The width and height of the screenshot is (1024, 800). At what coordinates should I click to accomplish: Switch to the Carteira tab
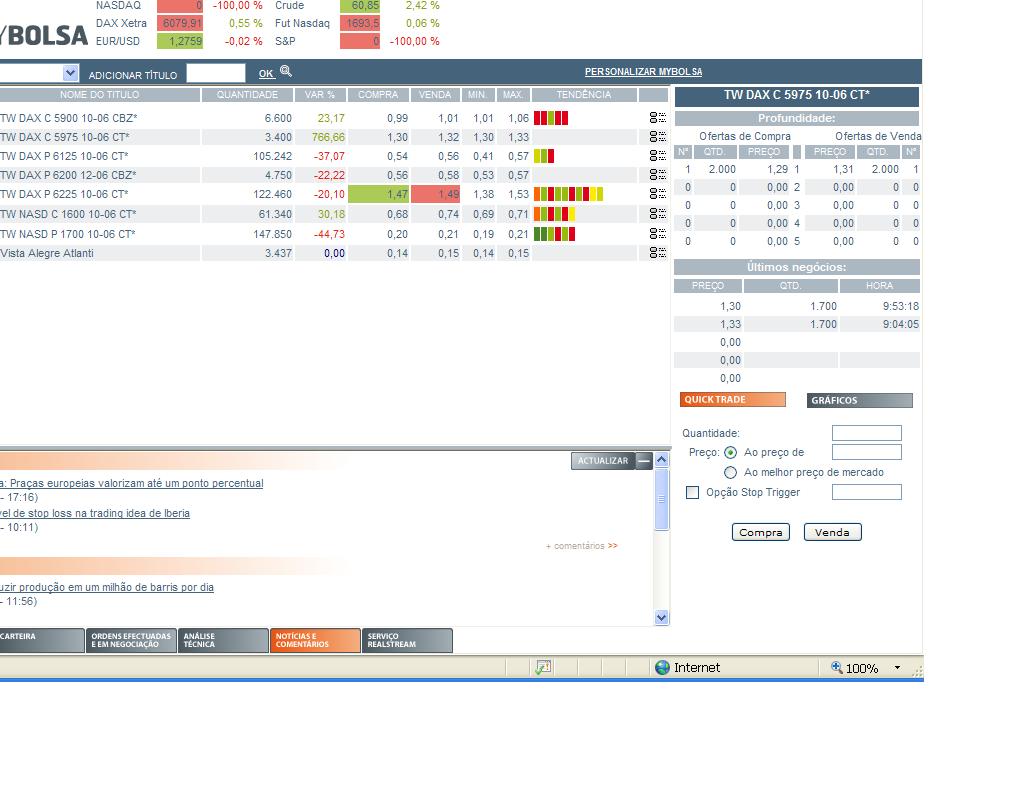pos(42,641)
